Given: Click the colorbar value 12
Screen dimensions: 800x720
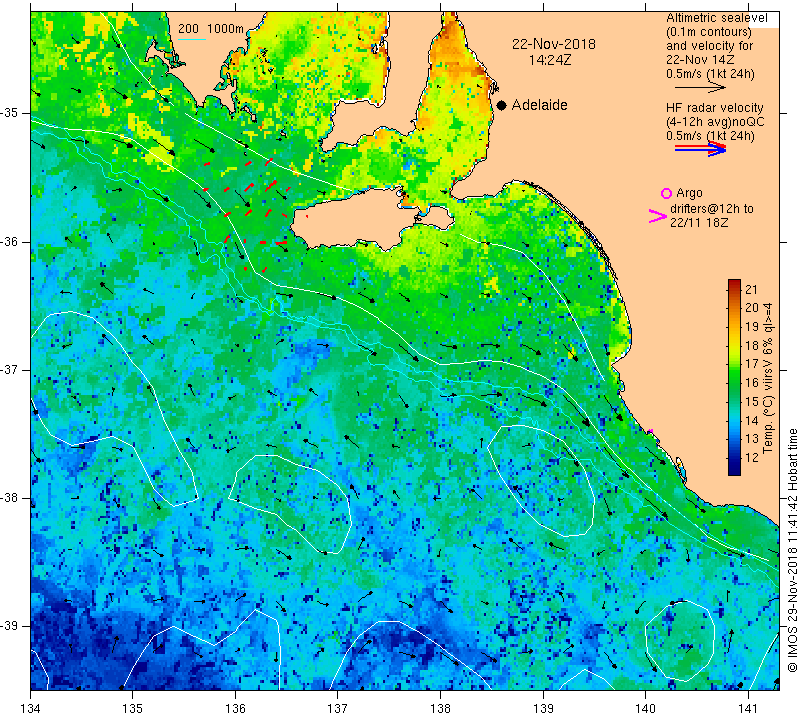Looking at the screenshot, I should point(752,458).
